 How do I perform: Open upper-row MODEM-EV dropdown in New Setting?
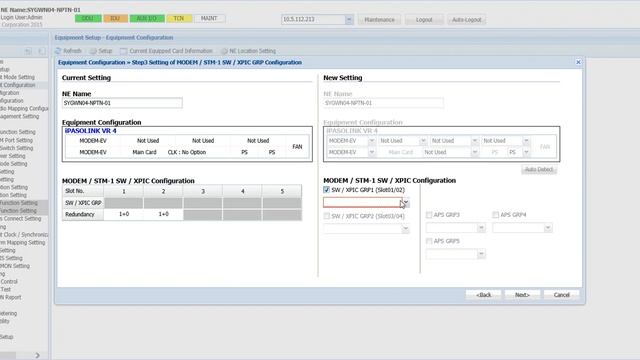click(x=371, y=141)
